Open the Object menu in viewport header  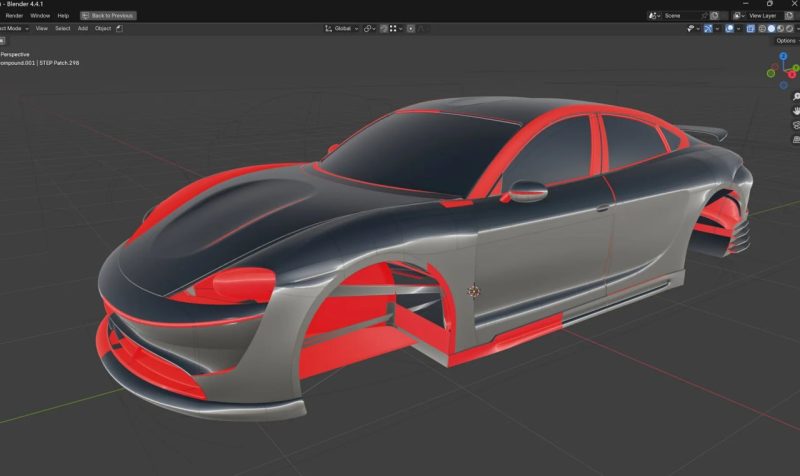point(103,29)
